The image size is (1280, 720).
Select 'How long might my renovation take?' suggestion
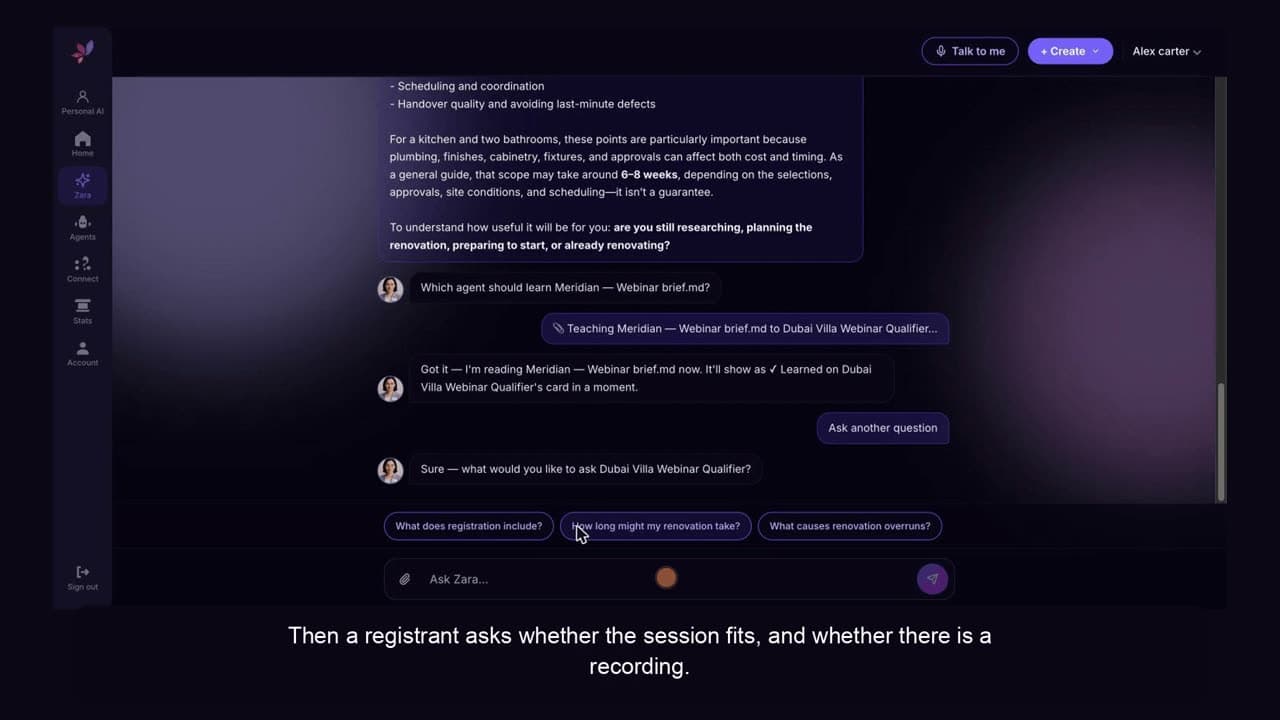tap(655, 526)
